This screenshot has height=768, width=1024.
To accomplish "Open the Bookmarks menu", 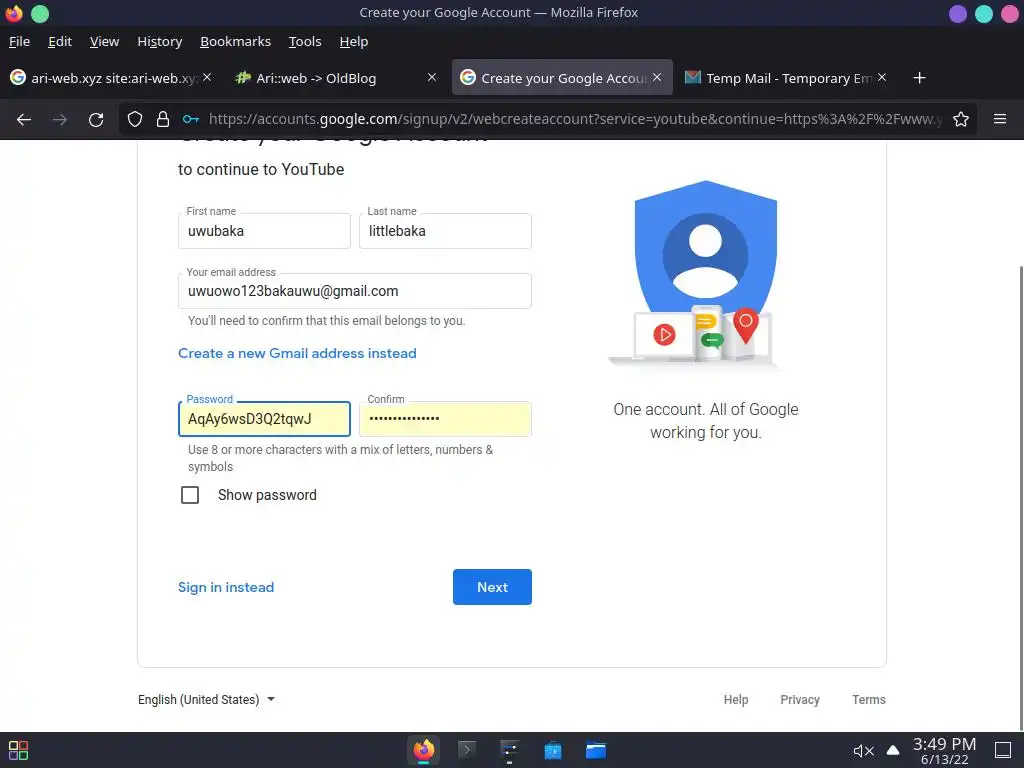I will [x=235, y=41].
